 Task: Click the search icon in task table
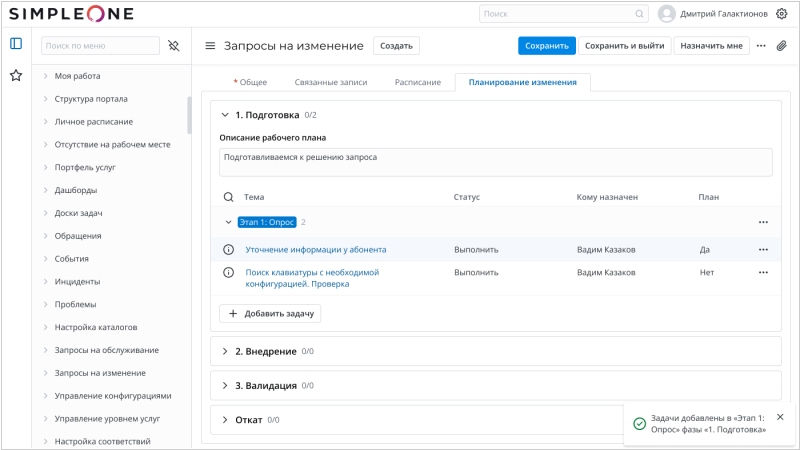coord(228,197)
